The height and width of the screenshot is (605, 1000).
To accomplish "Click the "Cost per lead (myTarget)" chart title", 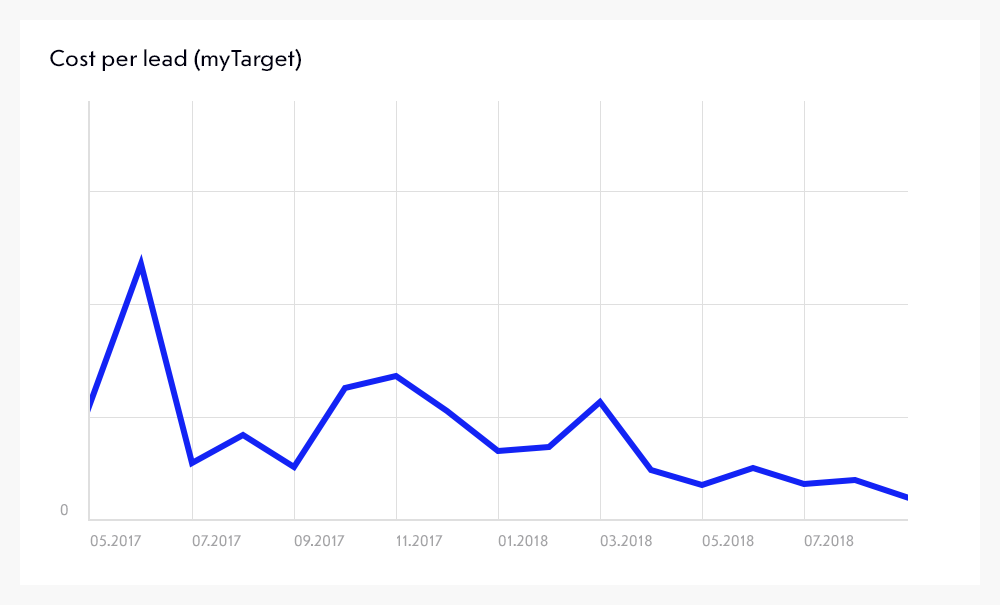I will click(175, 60).
